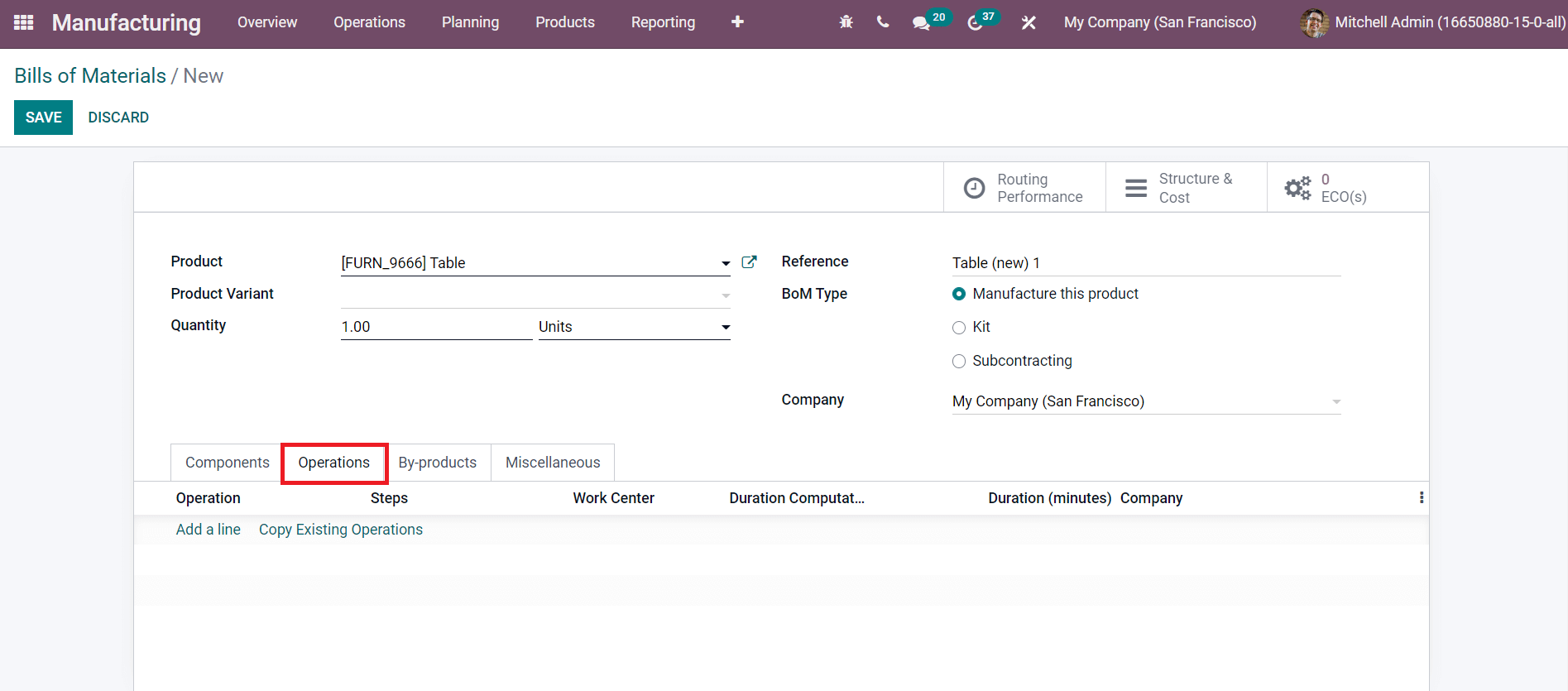Click the ECO(s) gears icon
Image resolution: width=1568 pixels, height=691 pixels.
1297,188
